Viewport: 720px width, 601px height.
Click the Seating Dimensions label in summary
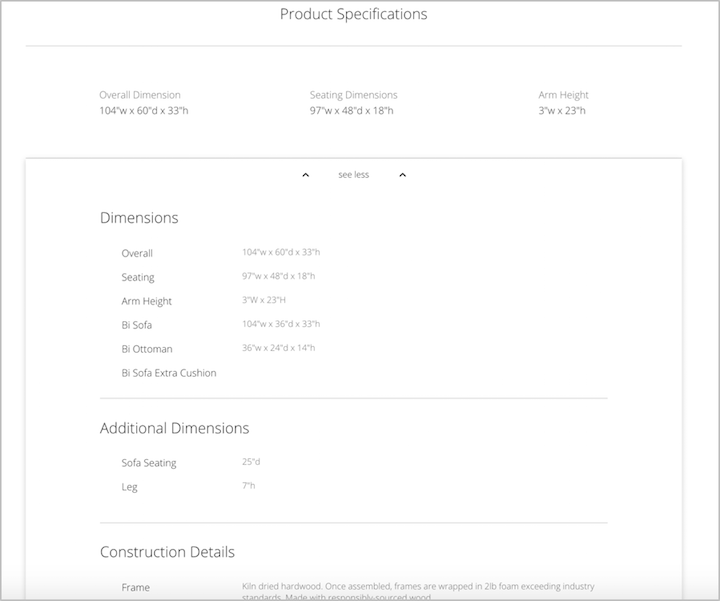tap(354, 95)
